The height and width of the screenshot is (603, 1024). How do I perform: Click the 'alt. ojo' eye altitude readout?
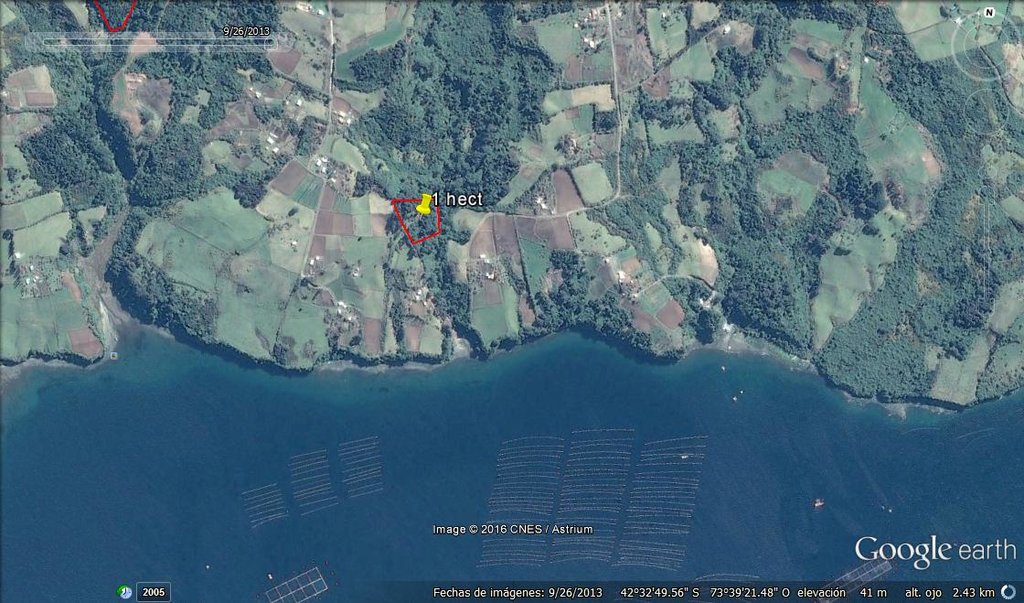(949, 593)
